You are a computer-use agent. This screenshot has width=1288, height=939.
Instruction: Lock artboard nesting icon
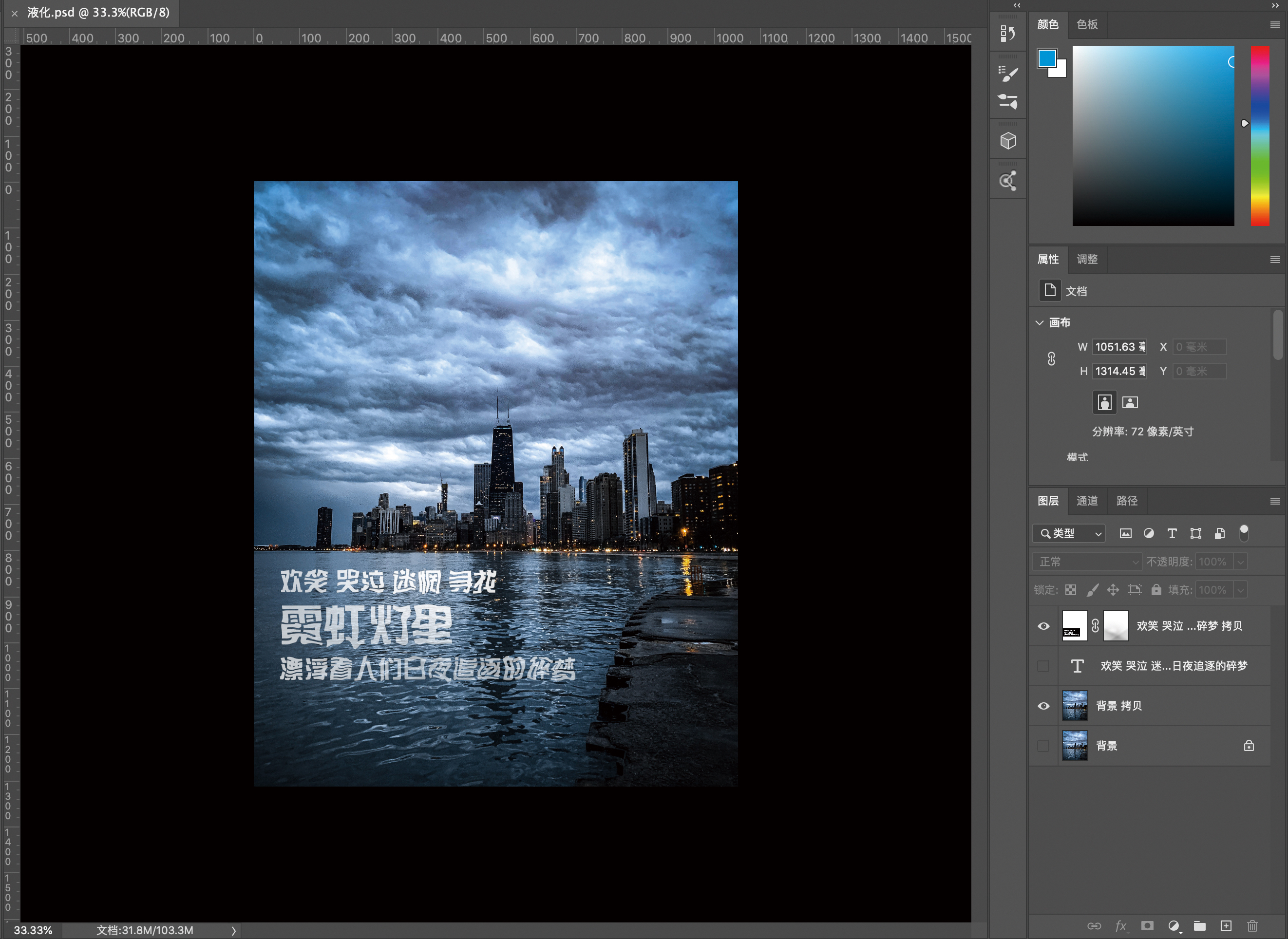1135,590
